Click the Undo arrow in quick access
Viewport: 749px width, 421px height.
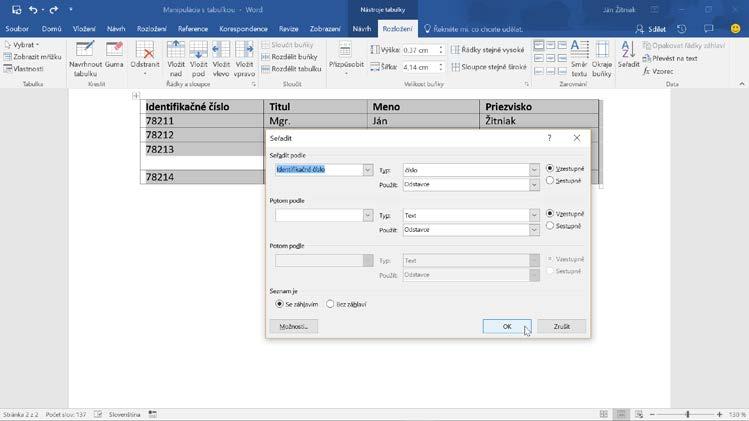[x=33, y=10]
